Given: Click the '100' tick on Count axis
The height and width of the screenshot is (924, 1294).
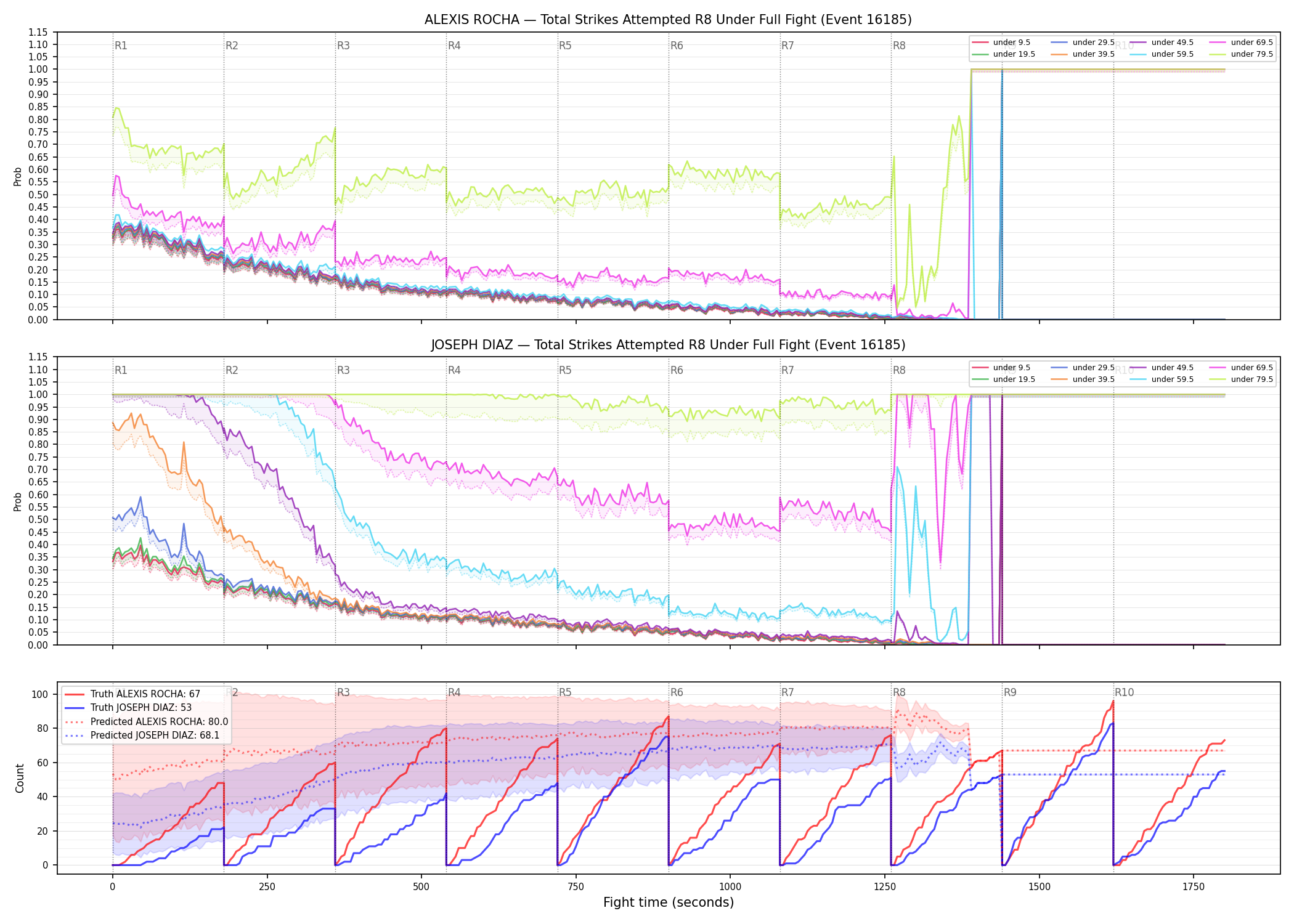Looking at the screenshot, I should 40,694.
